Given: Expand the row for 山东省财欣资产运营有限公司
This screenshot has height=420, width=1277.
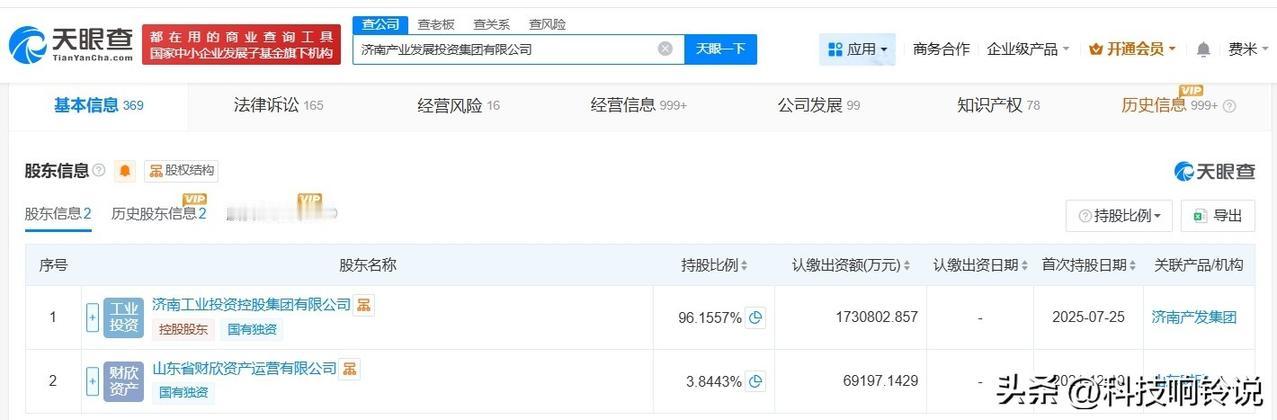Looking at the screenshot, I should point(93,381).
